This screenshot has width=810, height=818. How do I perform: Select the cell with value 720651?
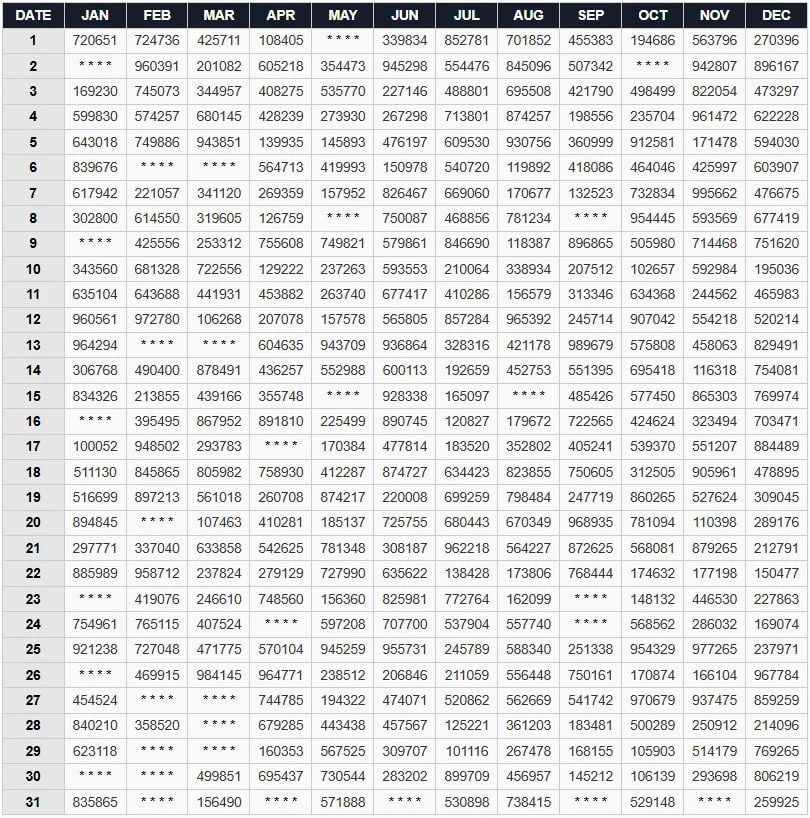[x=95, y=40]
